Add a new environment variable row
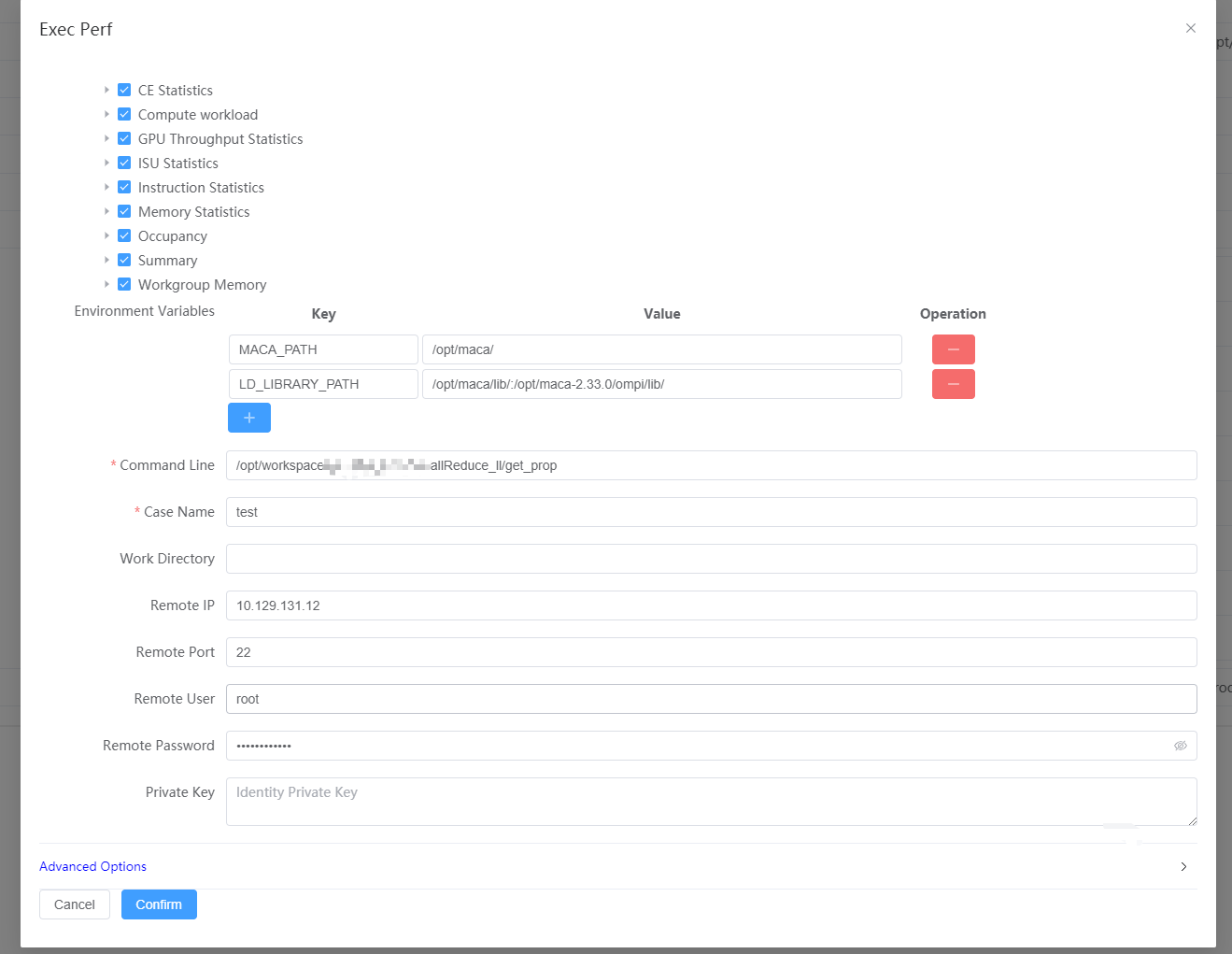Viewport: 1232px width, 954px height. (x=248, y=418)
